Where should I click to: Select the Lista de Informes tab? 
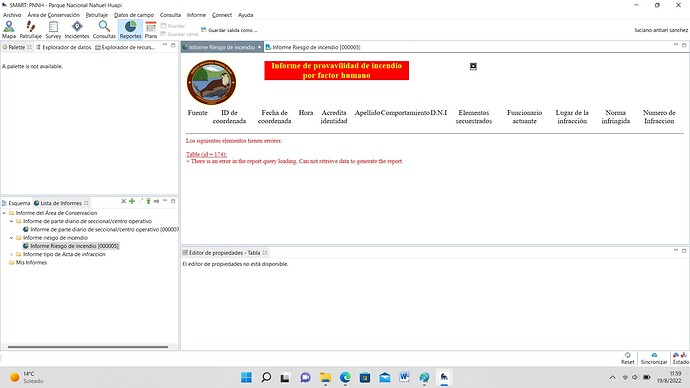tap(61, 203)
